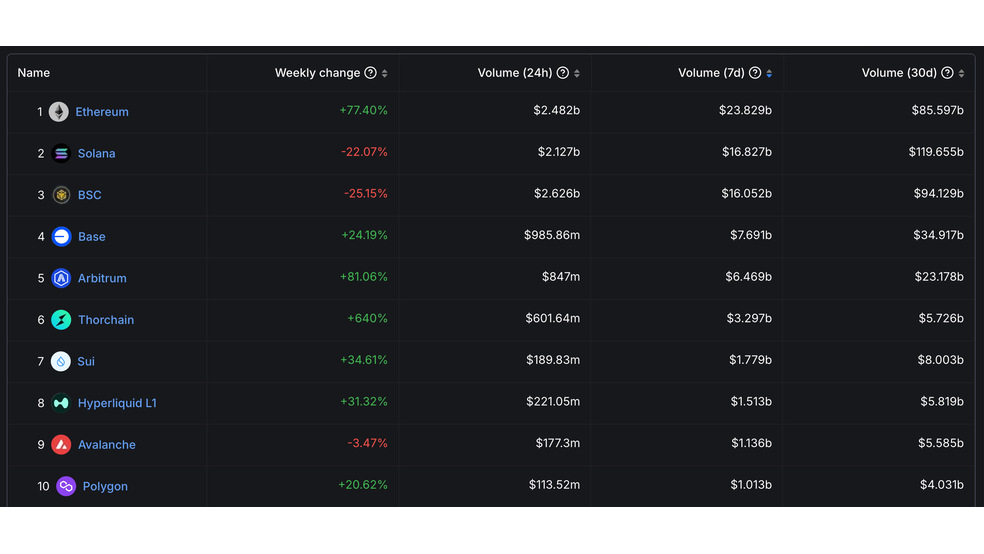Open the BSC chain link
Image resolution: width=984 pixels, height=554 pixels.
point(90,195)
